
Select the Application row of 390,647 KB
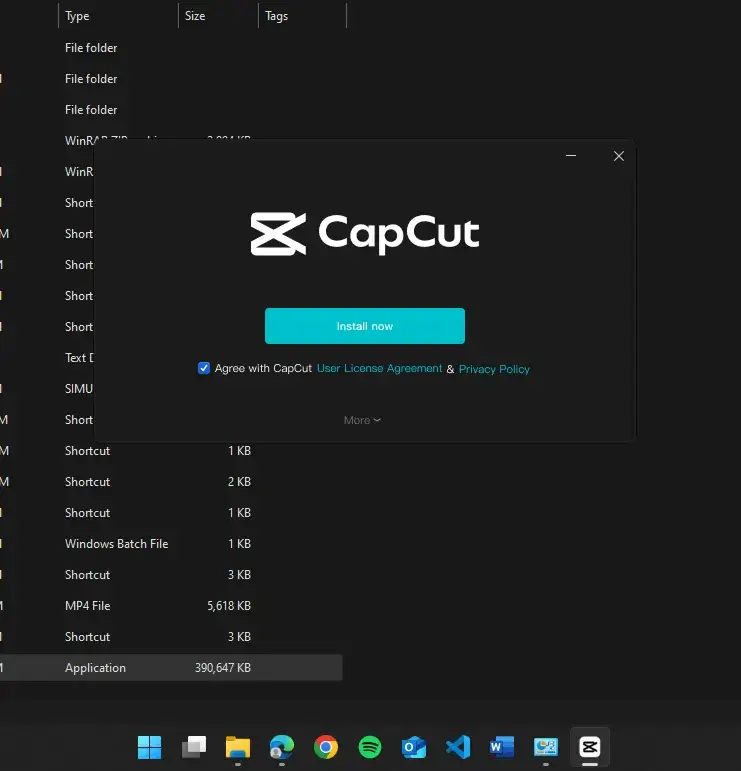[171, 668]
